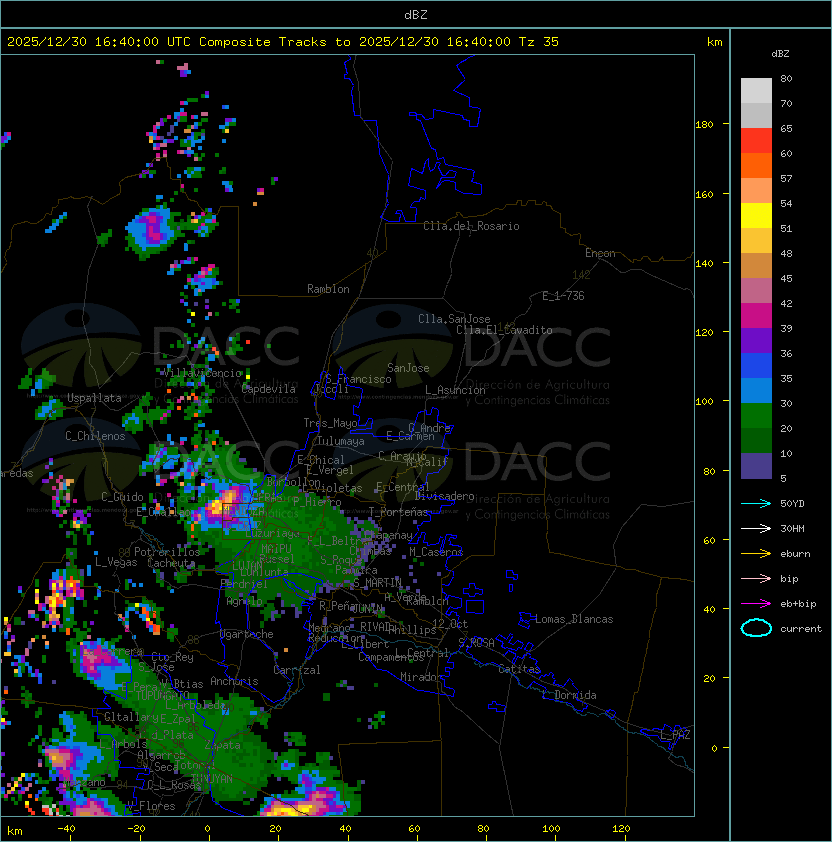Screen dimensions: 832x842
Task: Click the '100' tick on vertical km axis
Action: pyautogui.click(x=704, y=402)
